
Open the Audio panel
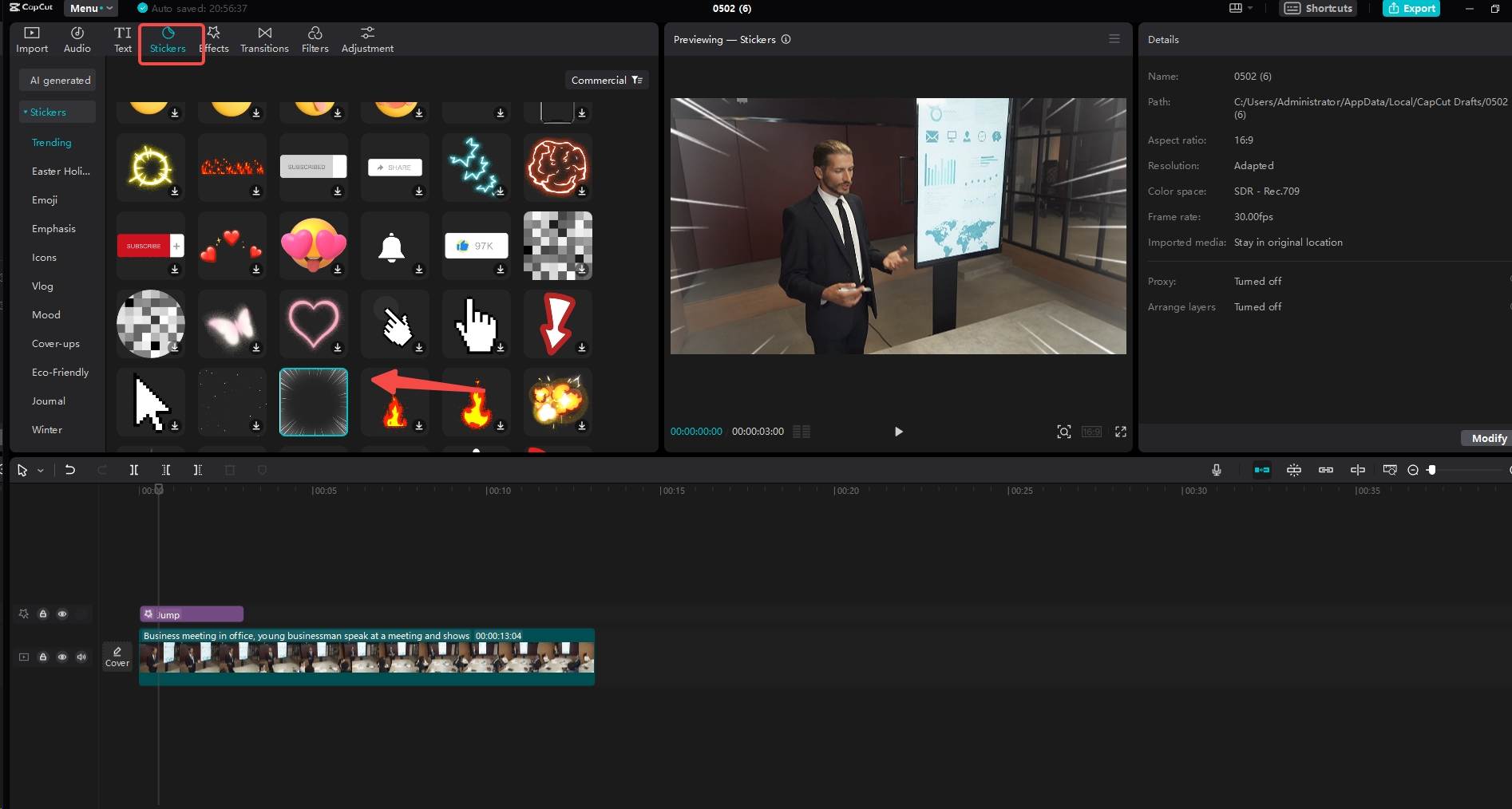tap(77, 39)
